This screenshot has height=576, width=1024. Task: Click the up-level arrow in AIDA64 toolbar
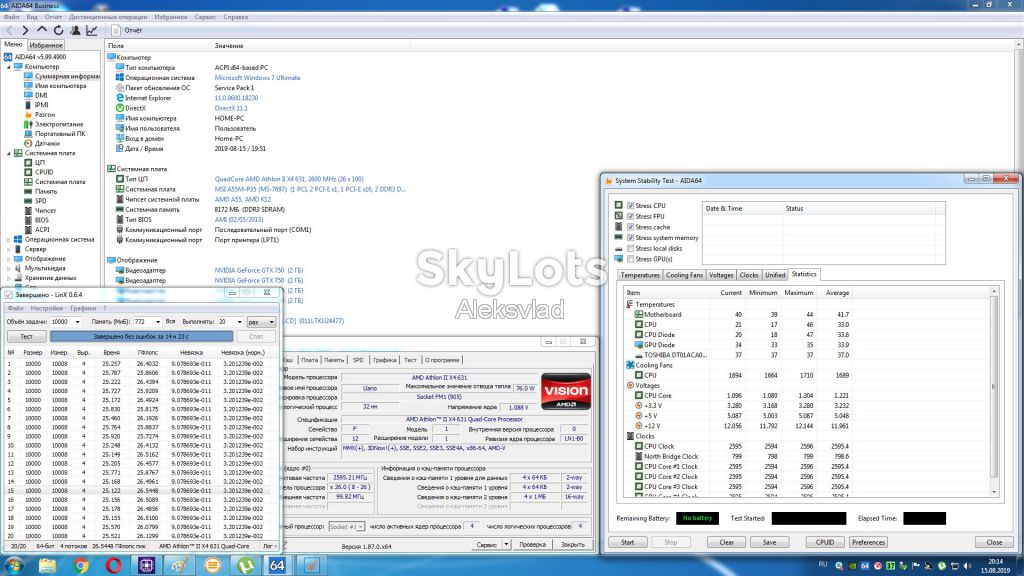point(42,30)
